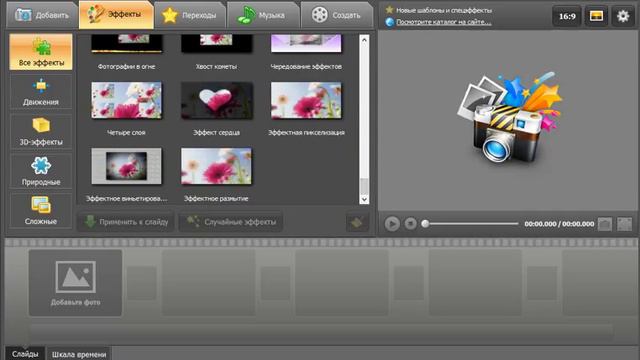The height and width of the screenshot is (360, 640).
Task: Play the slideshow preview
Action: pos(392,224)
